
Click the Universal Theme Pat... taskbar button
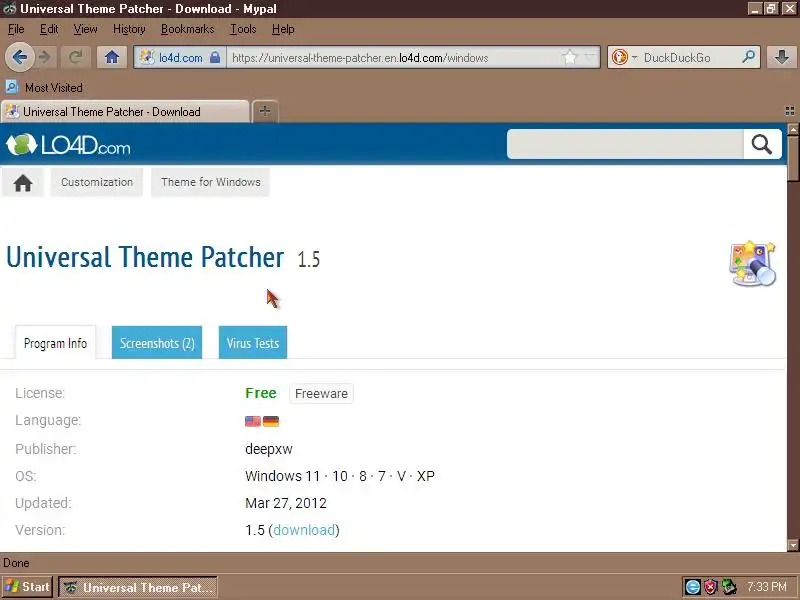(138, 587)
